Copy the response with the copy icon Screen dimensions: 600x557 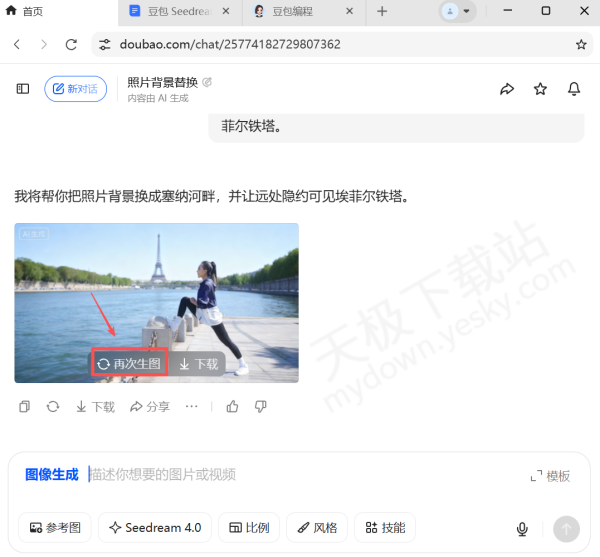[x=25, y=407]
